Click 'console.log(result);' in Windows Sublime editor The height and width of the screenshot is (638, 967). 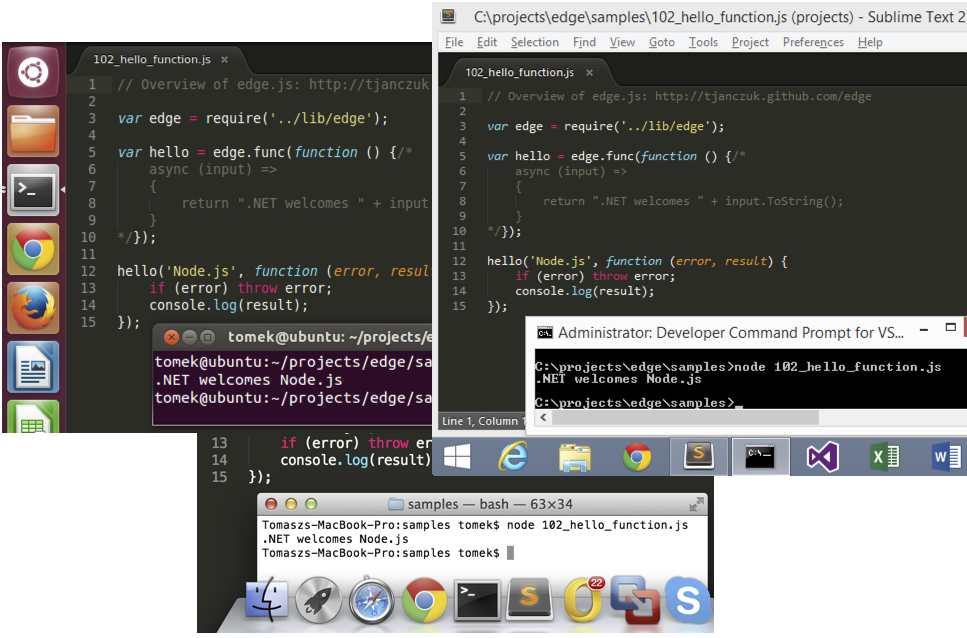tap(585, 291)
